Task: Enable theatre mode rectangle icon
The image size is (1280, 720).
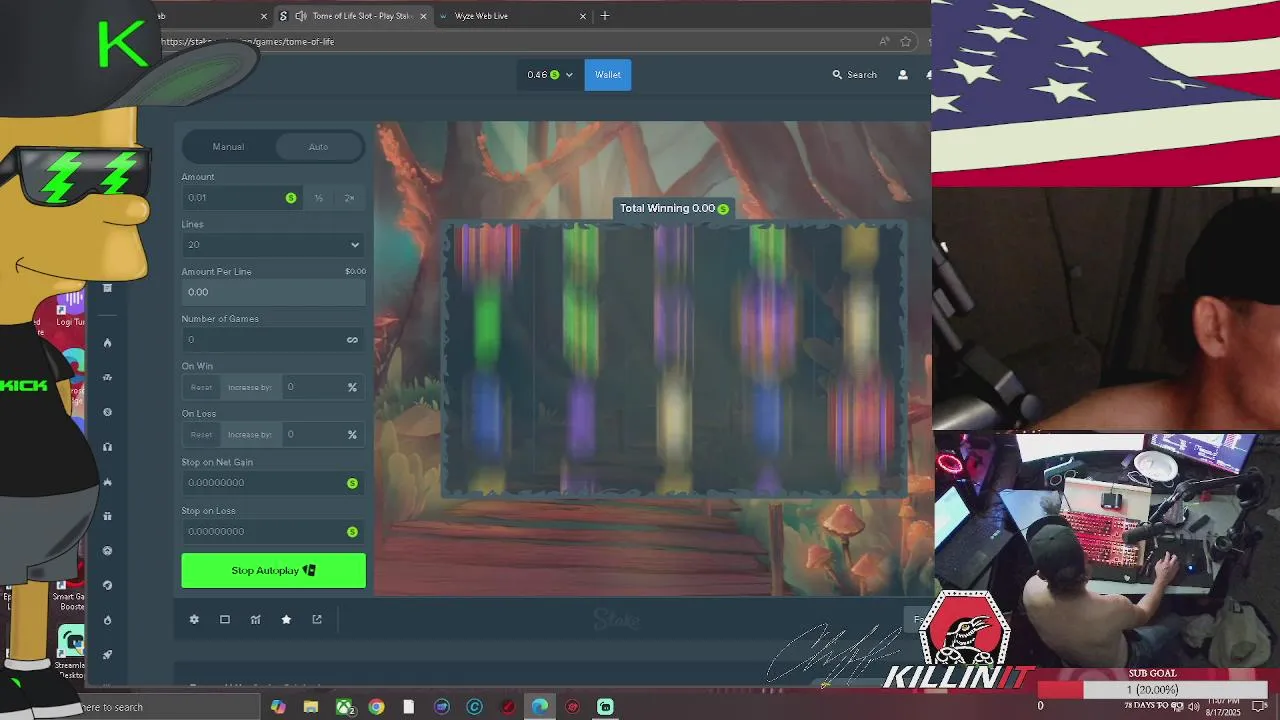Action: tap(225, 620)
